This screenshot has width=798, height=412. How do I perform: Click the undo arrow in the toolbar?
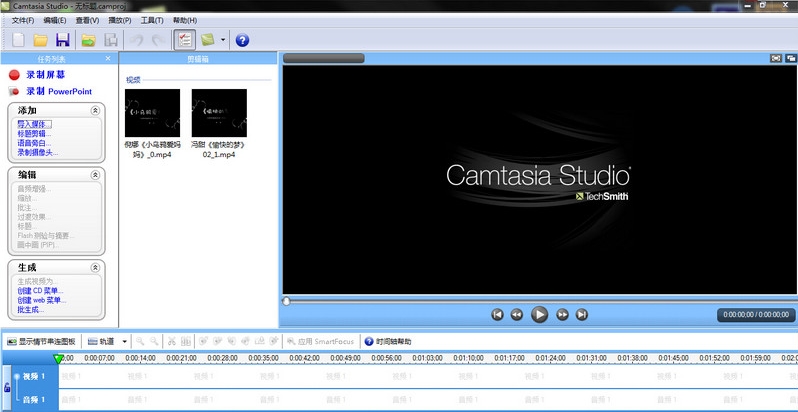pyautogui.click(x=137, y=41)
